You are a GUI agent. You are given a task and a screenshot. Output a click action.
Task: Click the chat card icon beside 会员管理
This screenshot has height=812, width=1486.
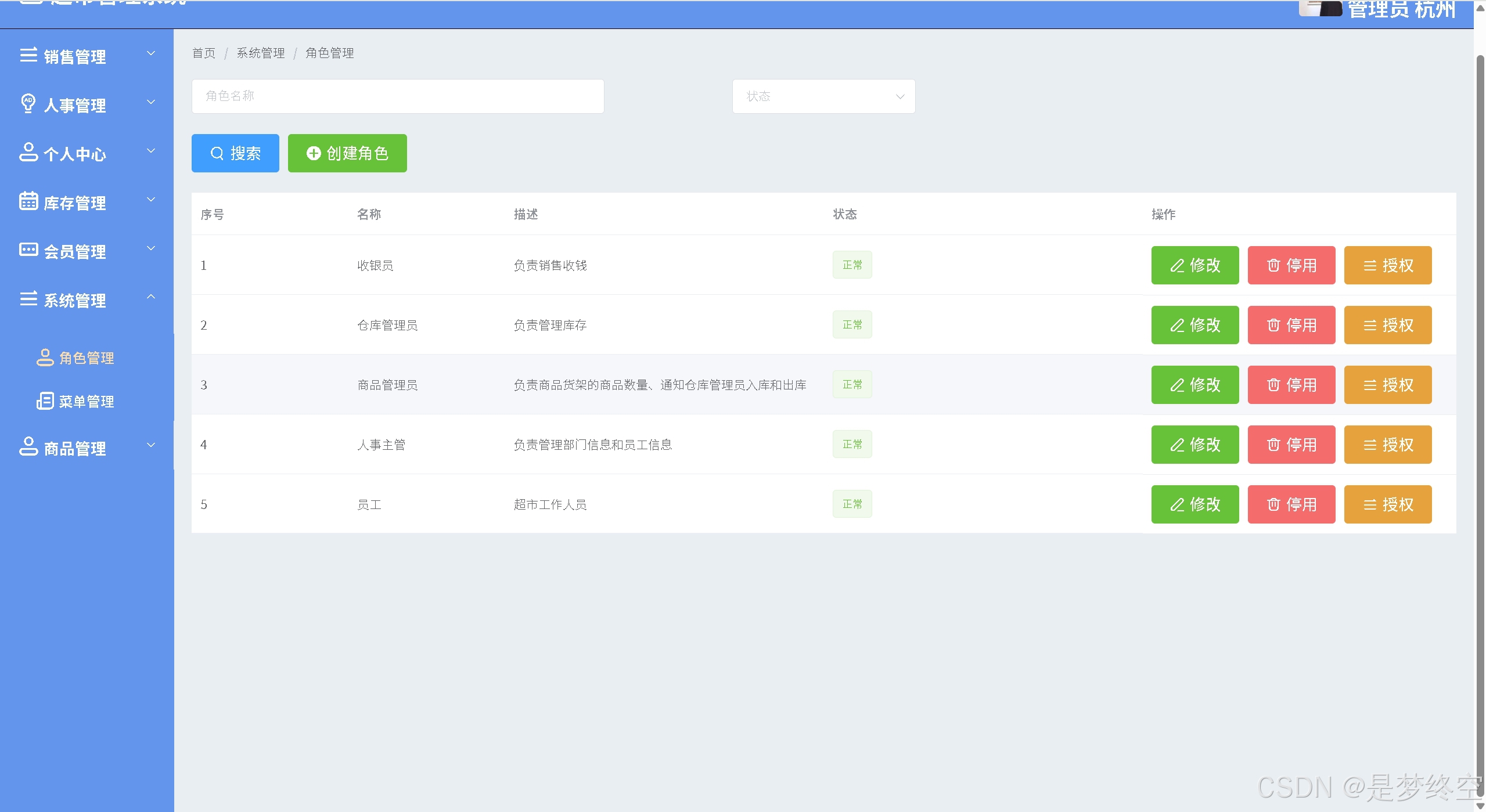coord(28,250)
